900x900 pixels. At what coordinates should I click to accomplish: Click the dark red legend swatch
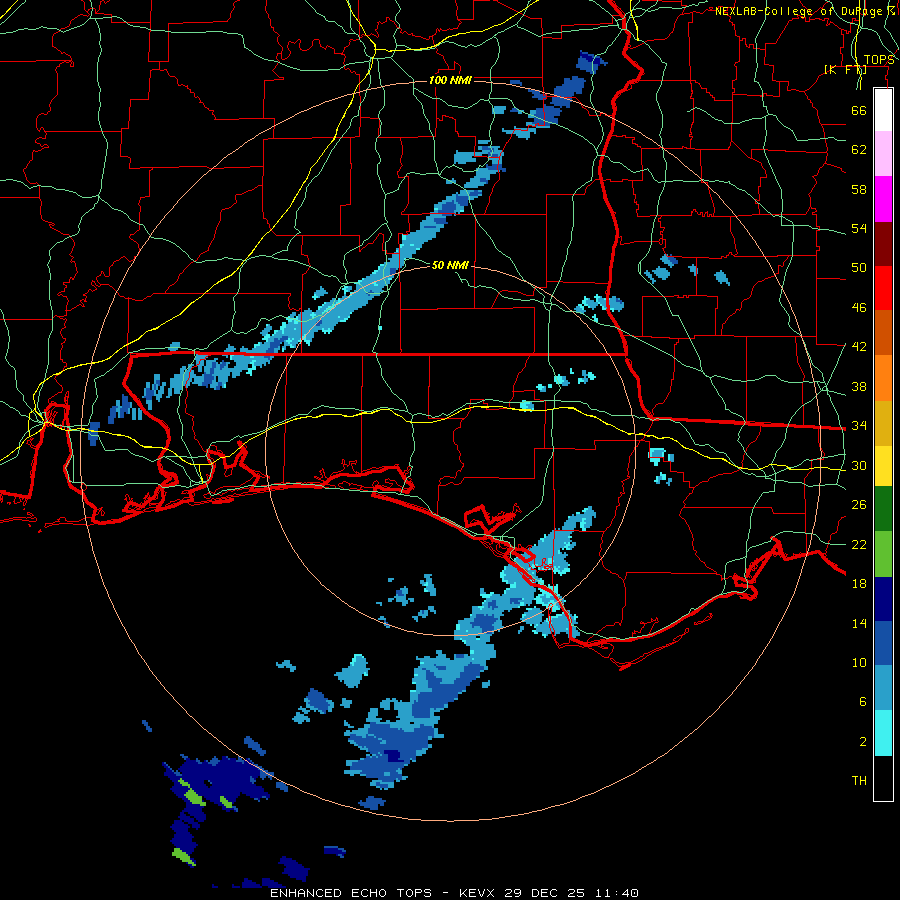point(883,244)
